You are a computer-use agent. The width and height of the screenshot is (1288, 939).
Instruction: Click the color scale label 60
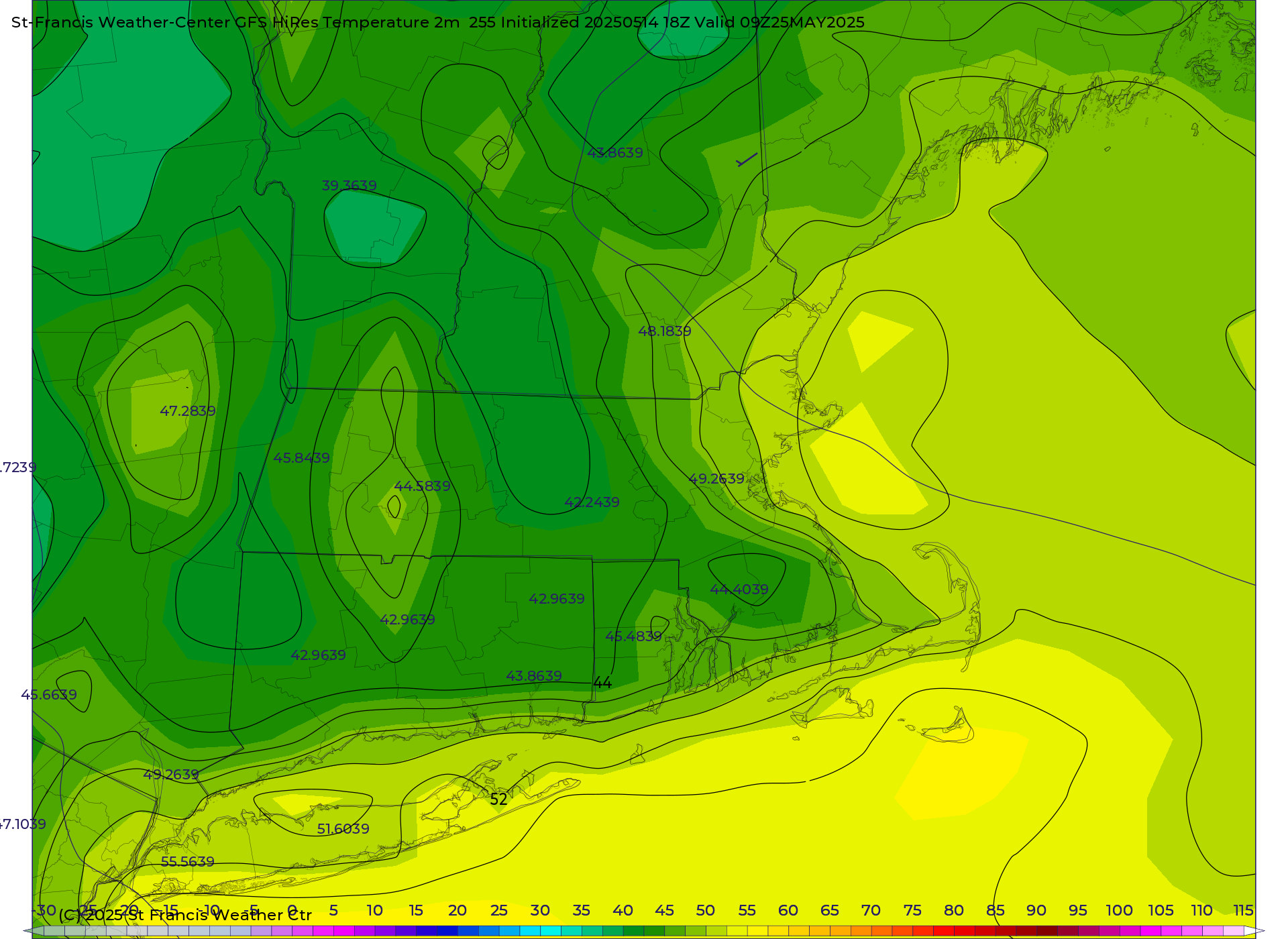(x=788, y=911)
